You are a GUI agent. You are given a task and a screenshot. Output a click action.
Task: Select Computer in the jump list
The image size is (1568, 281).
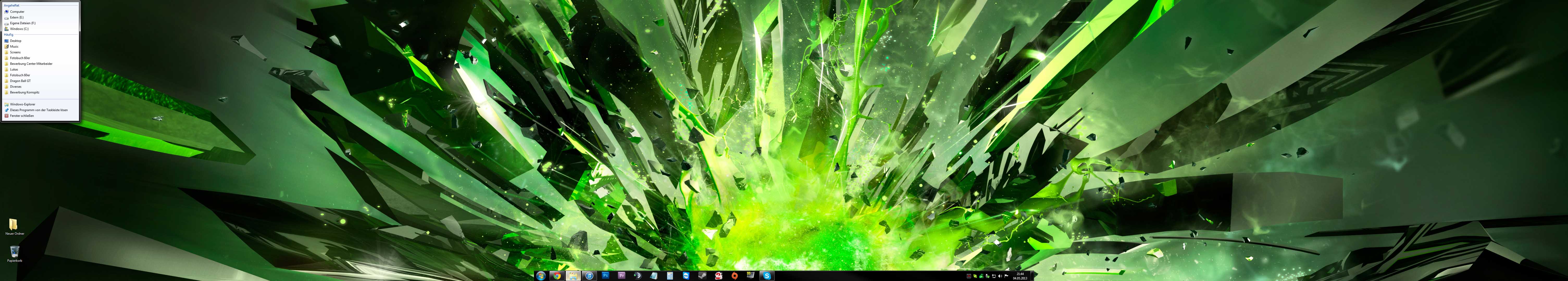[17, 11]
